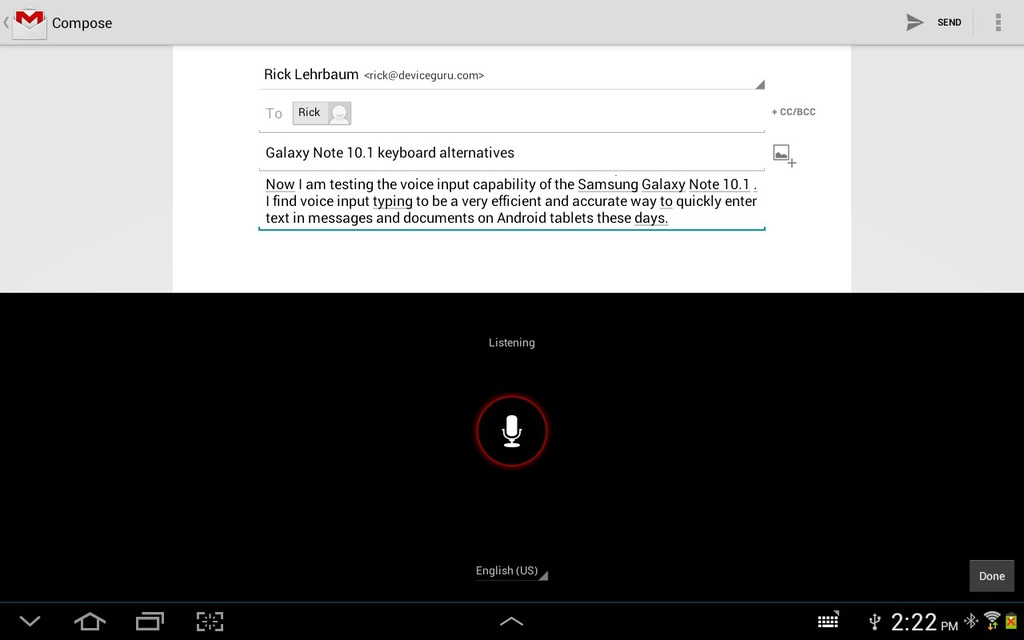
Task: Tap sender address rick@deviceguru.com
Action: point(424,76)
